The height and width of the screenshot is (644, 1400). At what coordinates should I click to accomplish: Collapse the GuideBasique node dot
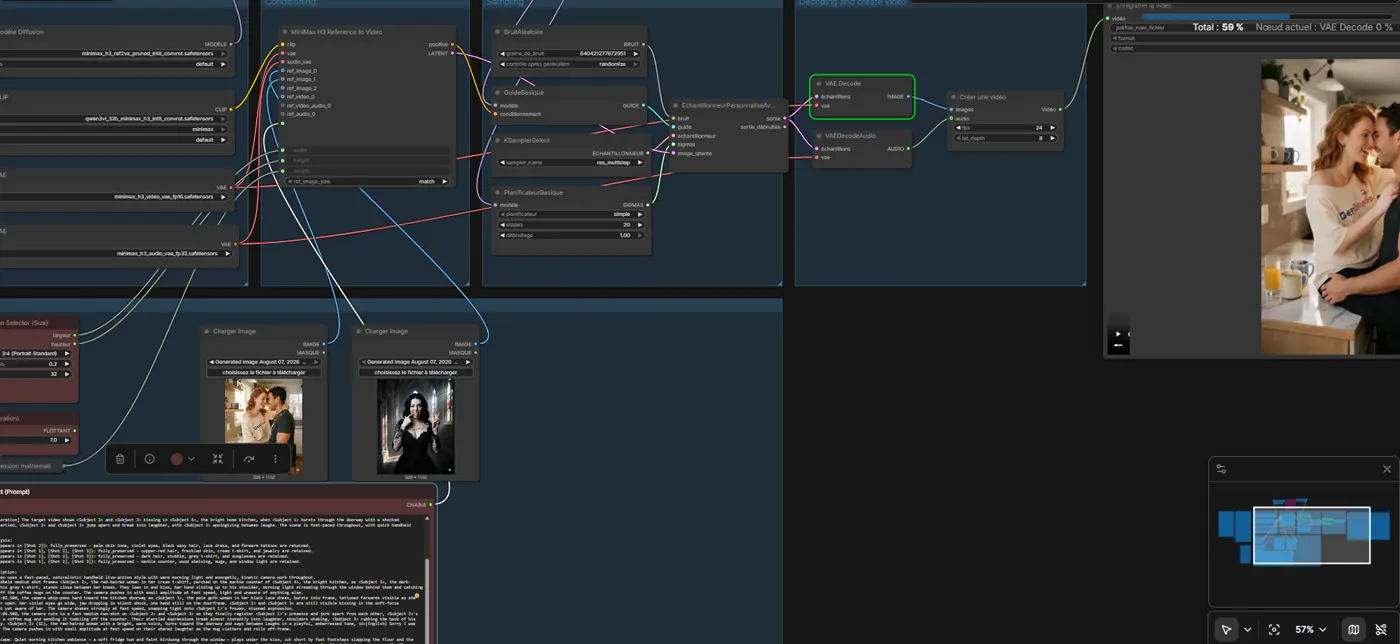pos(497,92)
